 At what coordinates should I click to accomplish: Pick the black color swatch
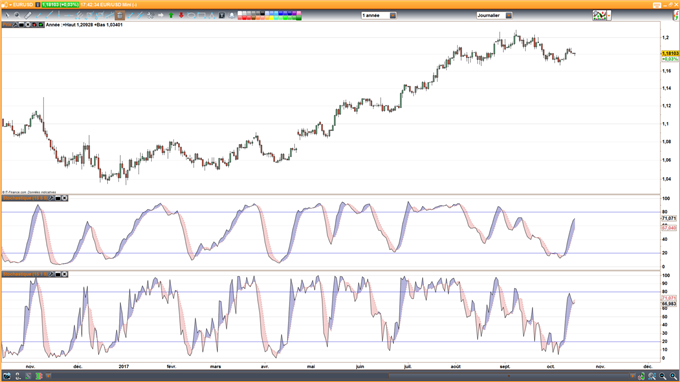pyautogui.click(x=262, y=13)
